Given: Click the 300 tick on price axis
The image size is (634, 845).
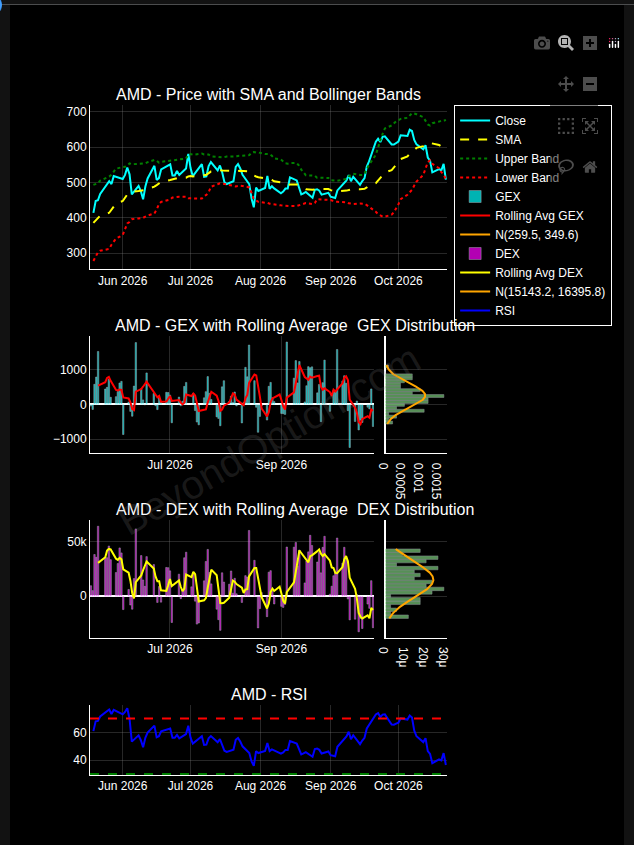Looking at the screenshot, I should tap(76, 253).
